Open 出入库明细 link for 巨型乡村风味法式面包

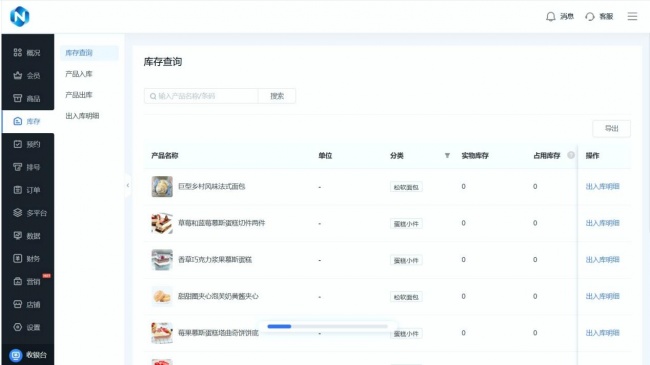pos(602,187)
